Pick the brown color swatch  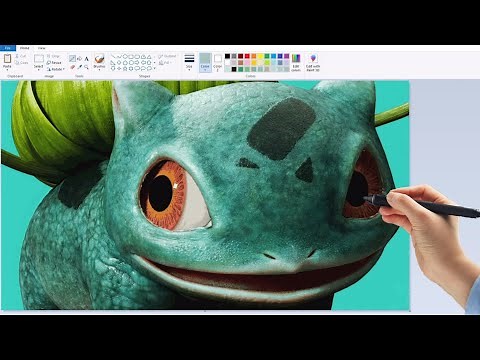[240, 62]
